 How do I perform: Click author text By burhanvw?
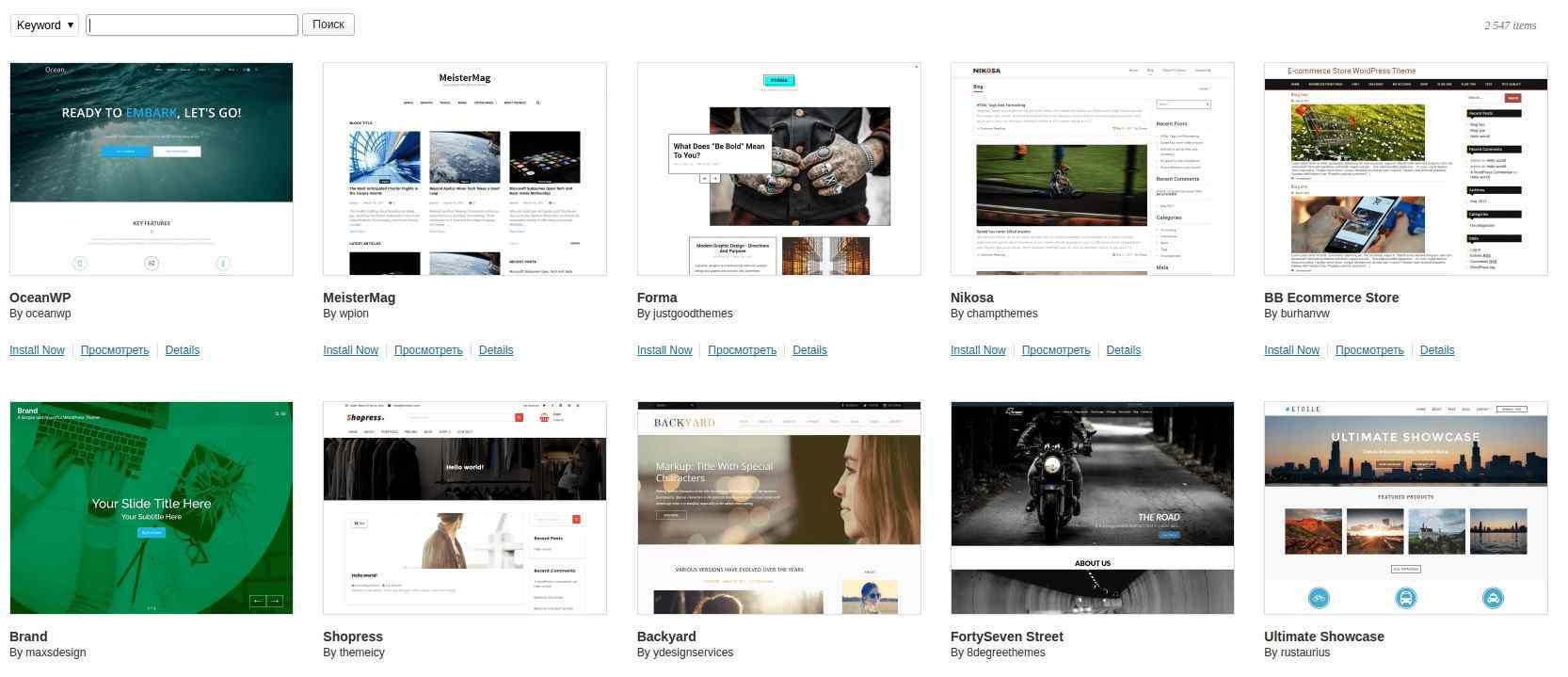click(1297, 314)
